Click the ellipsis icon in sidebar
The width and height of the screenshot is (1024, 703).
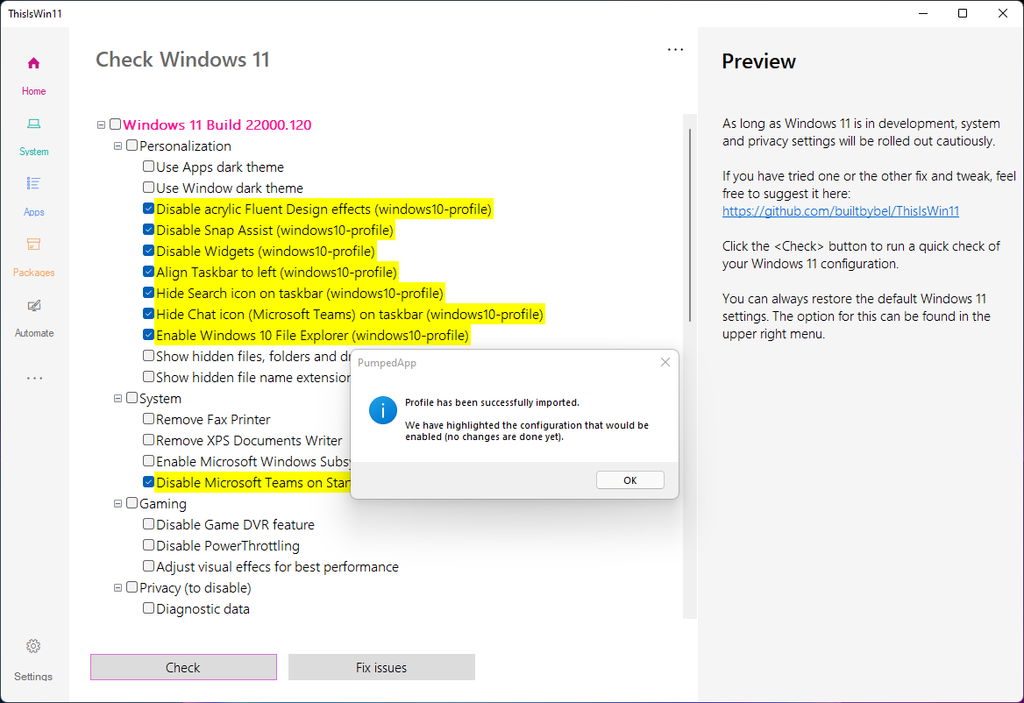[x=34, y=377]
